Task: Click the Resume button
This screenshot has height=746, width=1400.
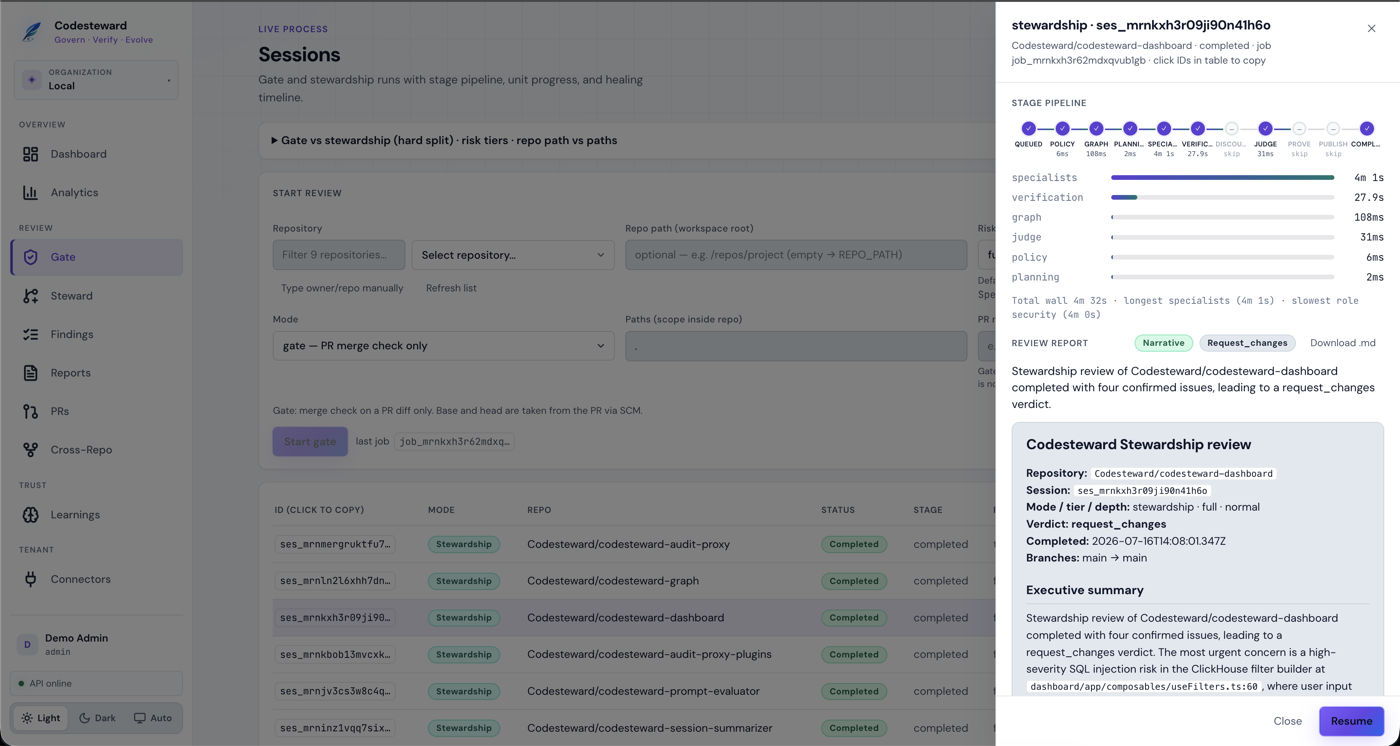Action: coord(1351,721)
